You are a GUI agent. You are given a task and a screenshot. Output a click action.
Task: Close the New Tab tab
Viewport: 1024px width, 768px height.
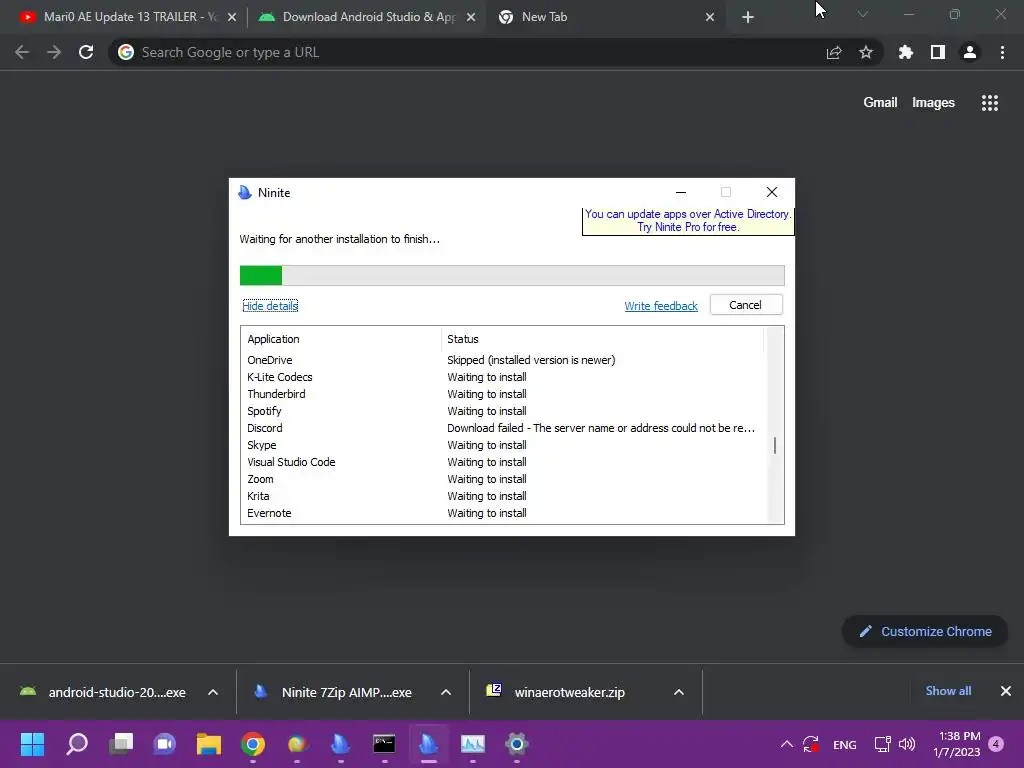[x=710, y=17]
